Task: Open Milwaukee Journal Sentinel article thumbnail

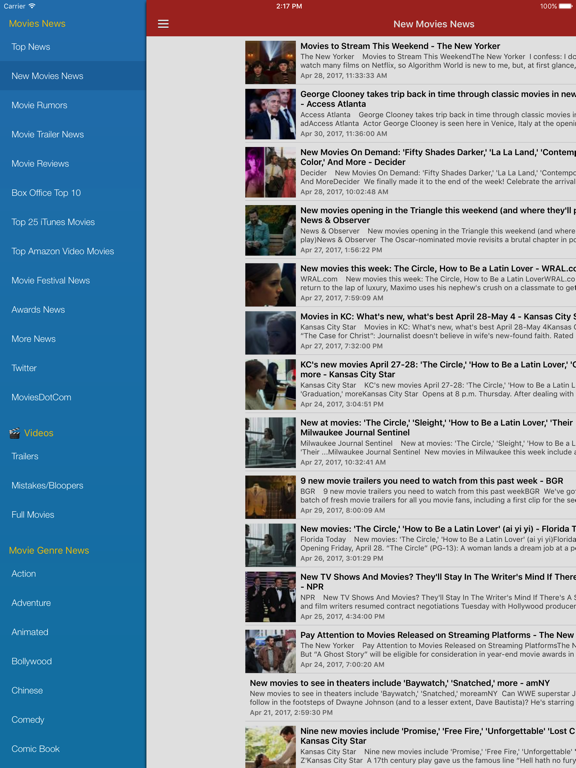Action: [270, 443]
